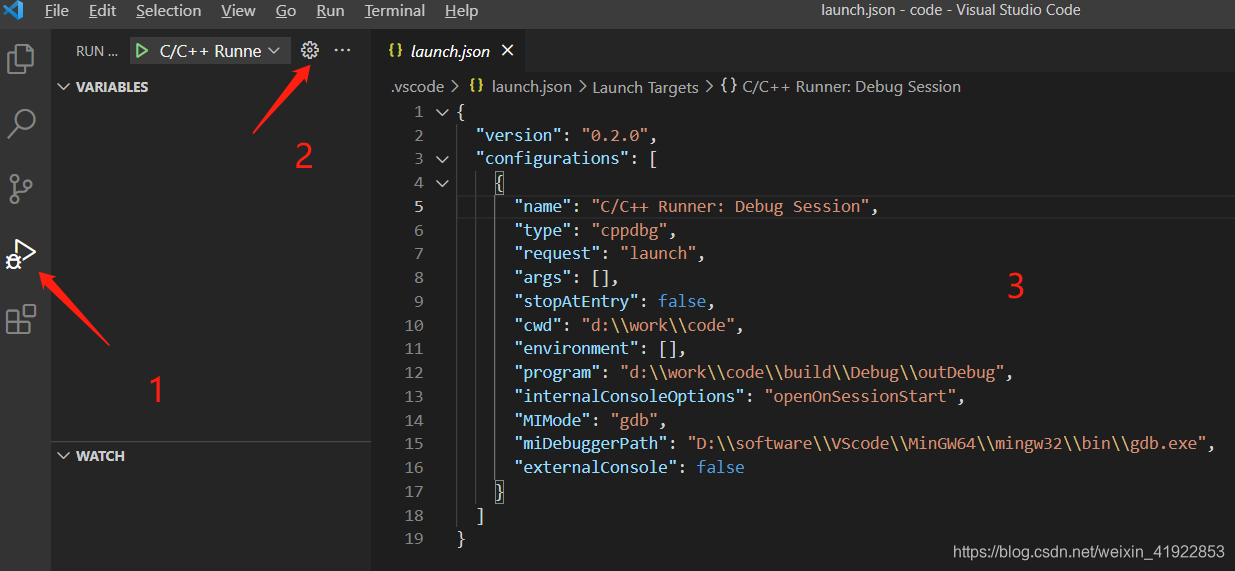Image resolution: width=1235 pixels, height=571 pixels.
Task: Open the View menu
Action: point(238,11)
